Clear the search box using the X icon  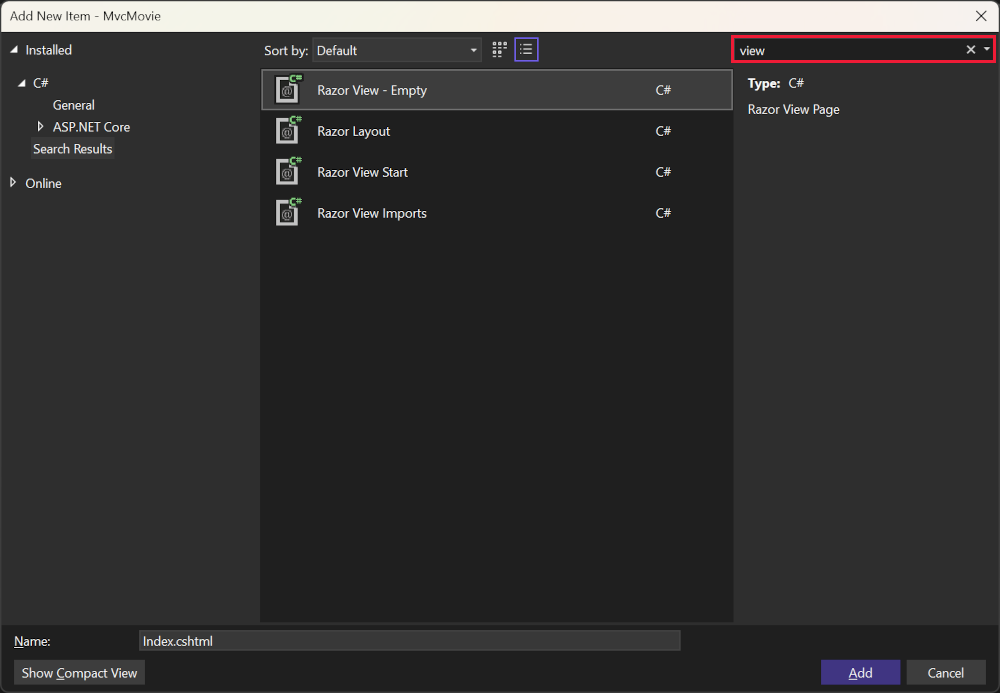(x=970, y=48)
